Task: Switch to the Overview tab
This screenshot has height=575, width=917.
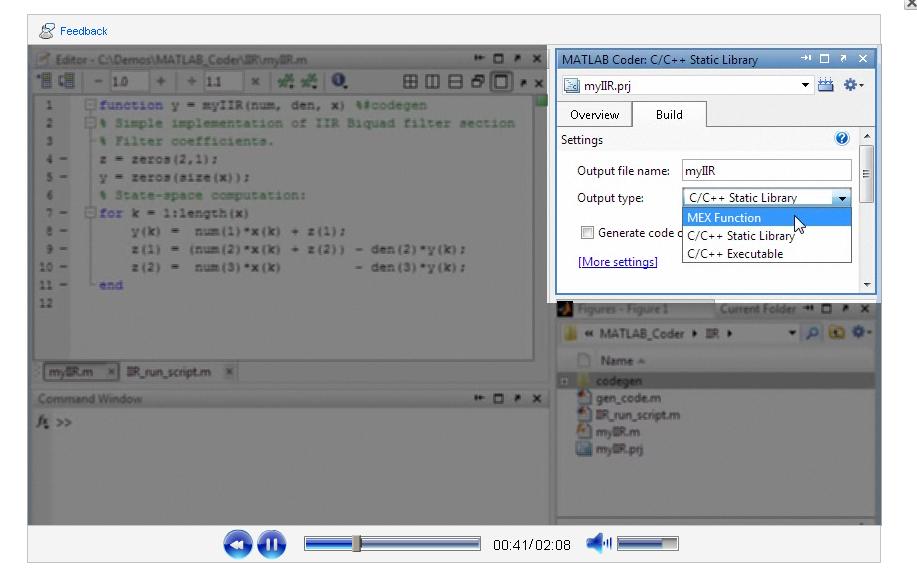Action: [x=594, y=115]
